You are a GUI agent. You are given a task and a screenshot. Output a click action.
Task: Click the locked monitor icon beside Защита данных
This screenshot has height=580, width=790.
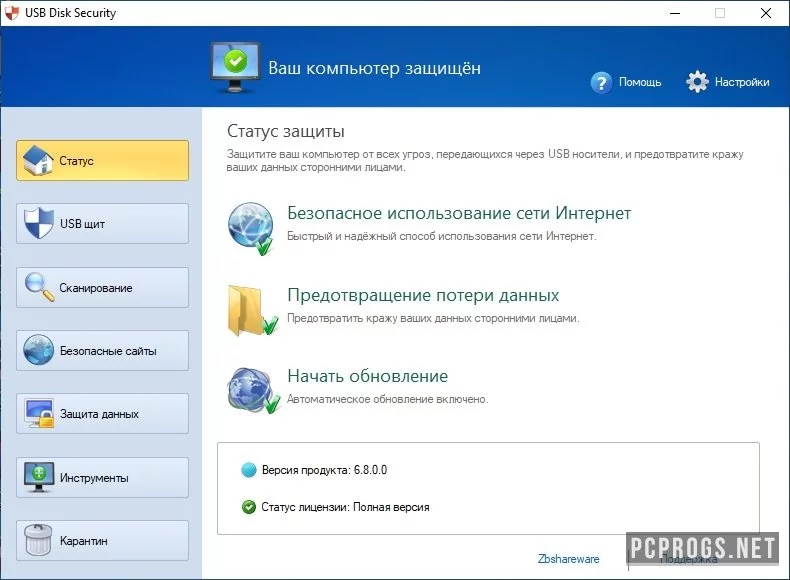point(39,413)
